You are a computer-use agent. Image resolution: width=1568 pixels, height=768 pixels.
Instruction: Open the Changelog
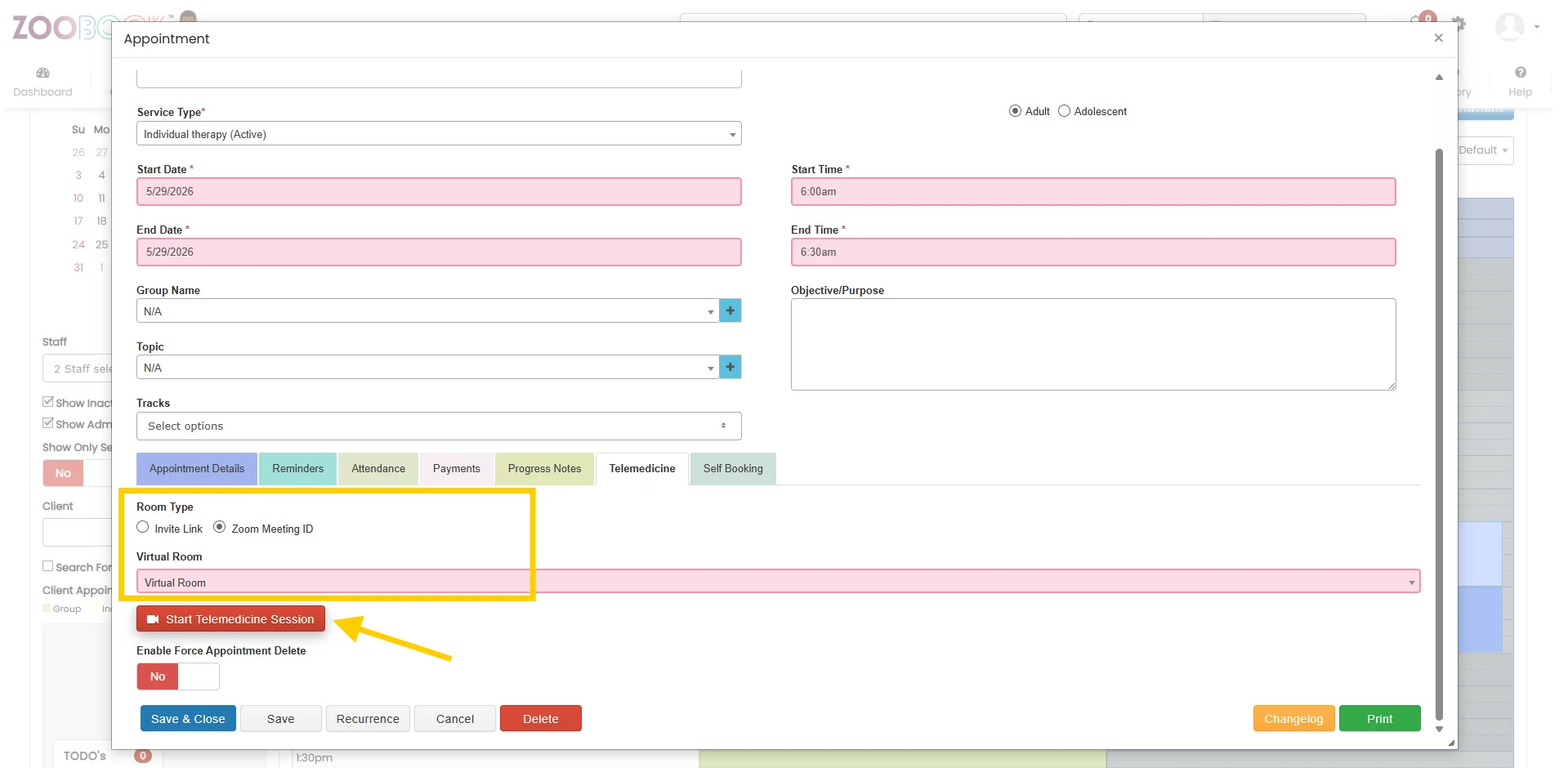pyautogui.click(x=1293, y=718)
